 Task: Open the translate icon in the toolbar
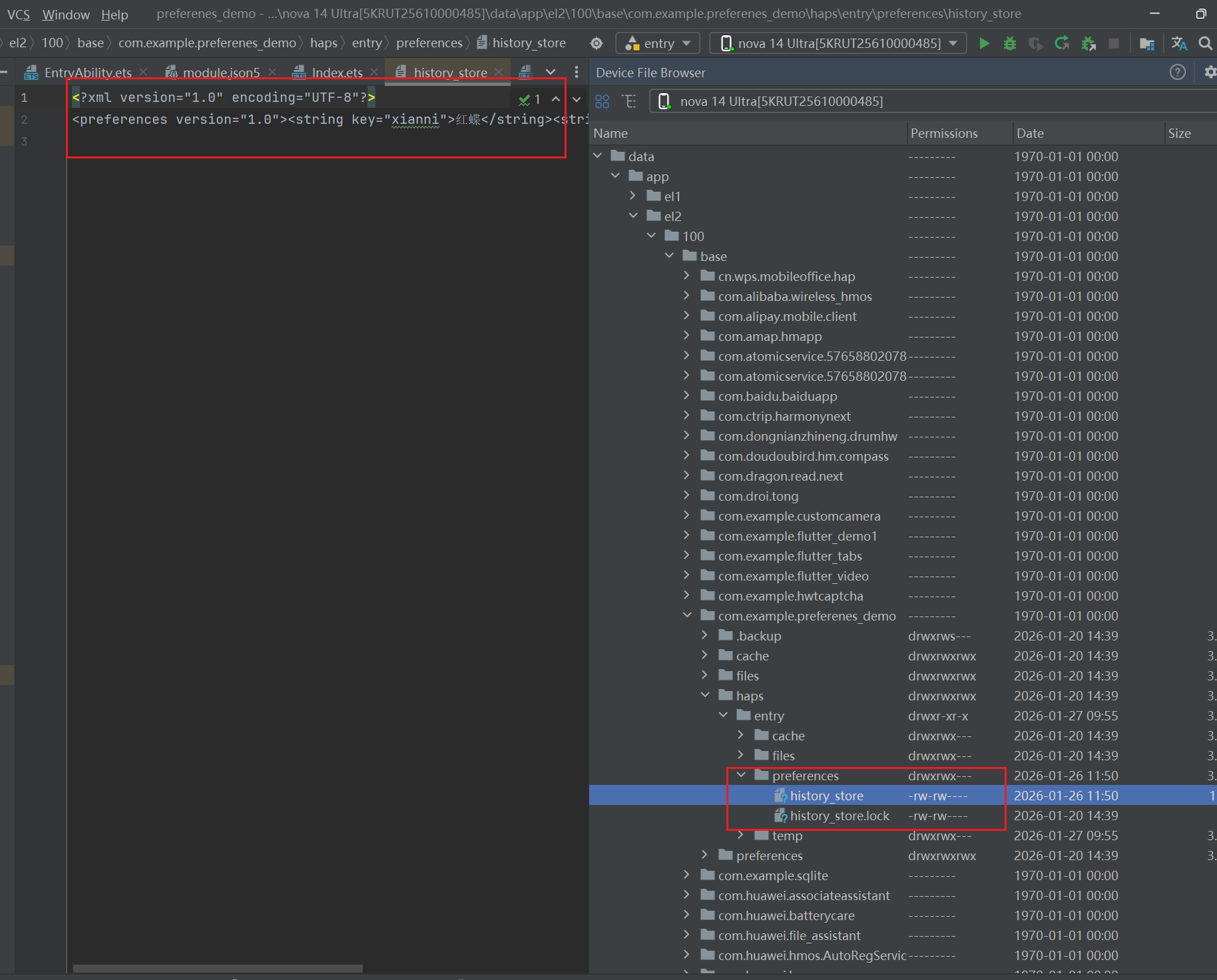point(1179,44)
